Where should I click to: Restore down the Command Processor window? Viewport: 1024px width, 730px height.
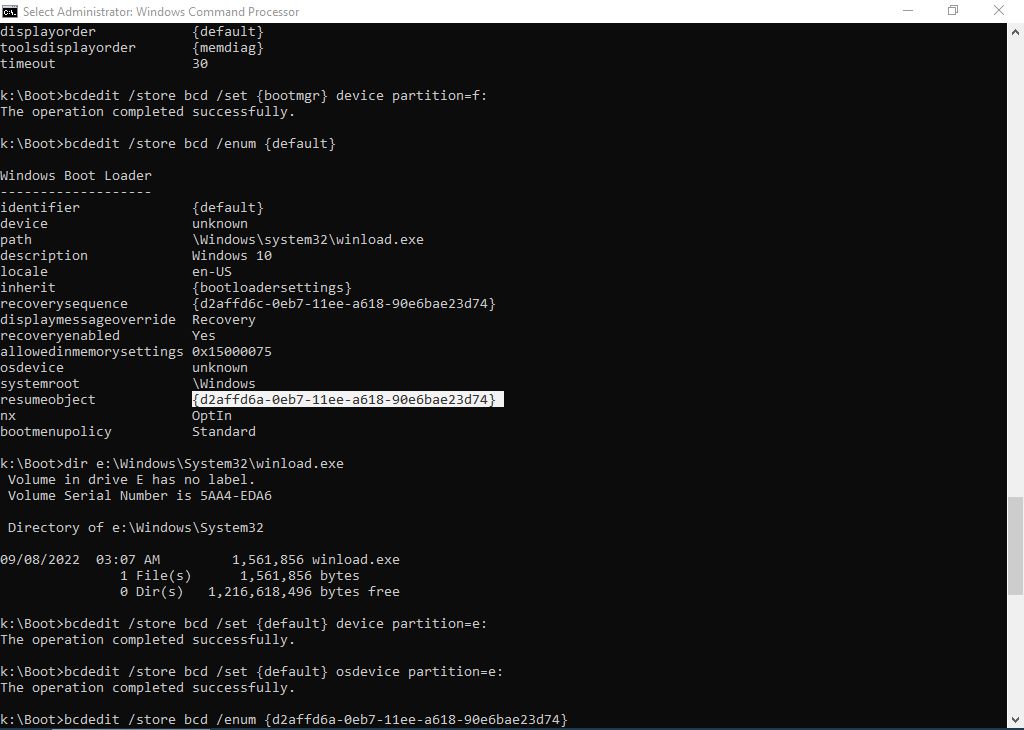[952, 11]
